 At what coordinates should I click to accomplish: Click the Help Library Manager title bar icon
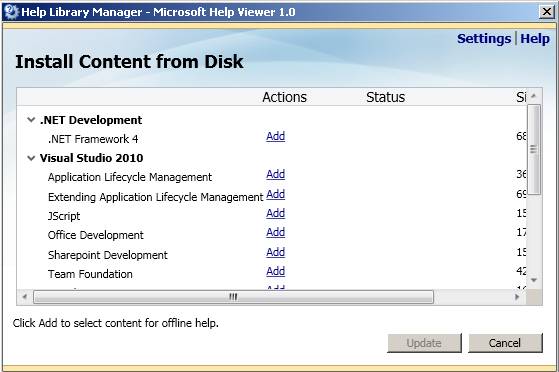coord(12,12)
